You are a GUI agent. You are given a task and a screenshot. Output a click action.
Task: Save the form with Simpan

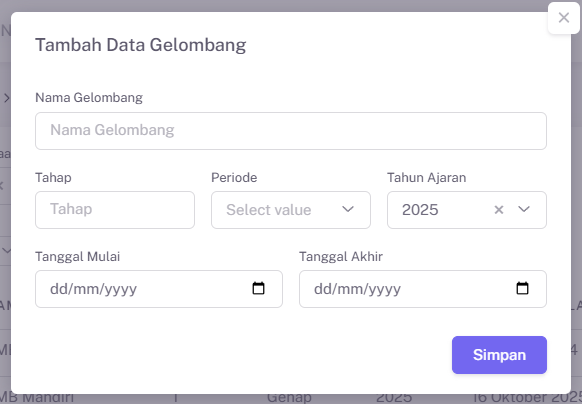point(499,355)
